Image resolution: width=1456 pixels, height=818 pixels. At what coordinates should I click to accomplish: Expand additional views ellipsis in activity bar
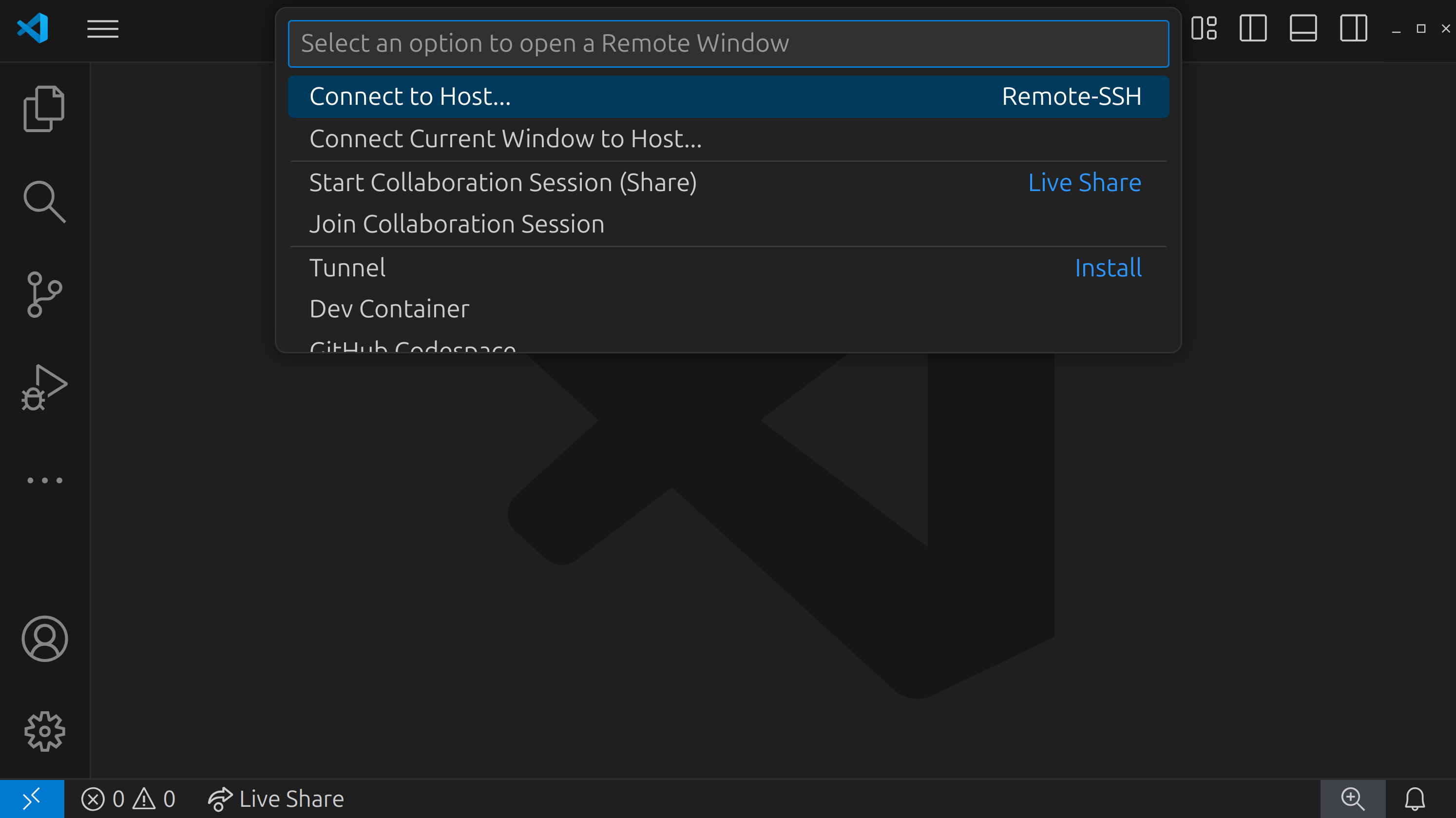click(45, 481)
